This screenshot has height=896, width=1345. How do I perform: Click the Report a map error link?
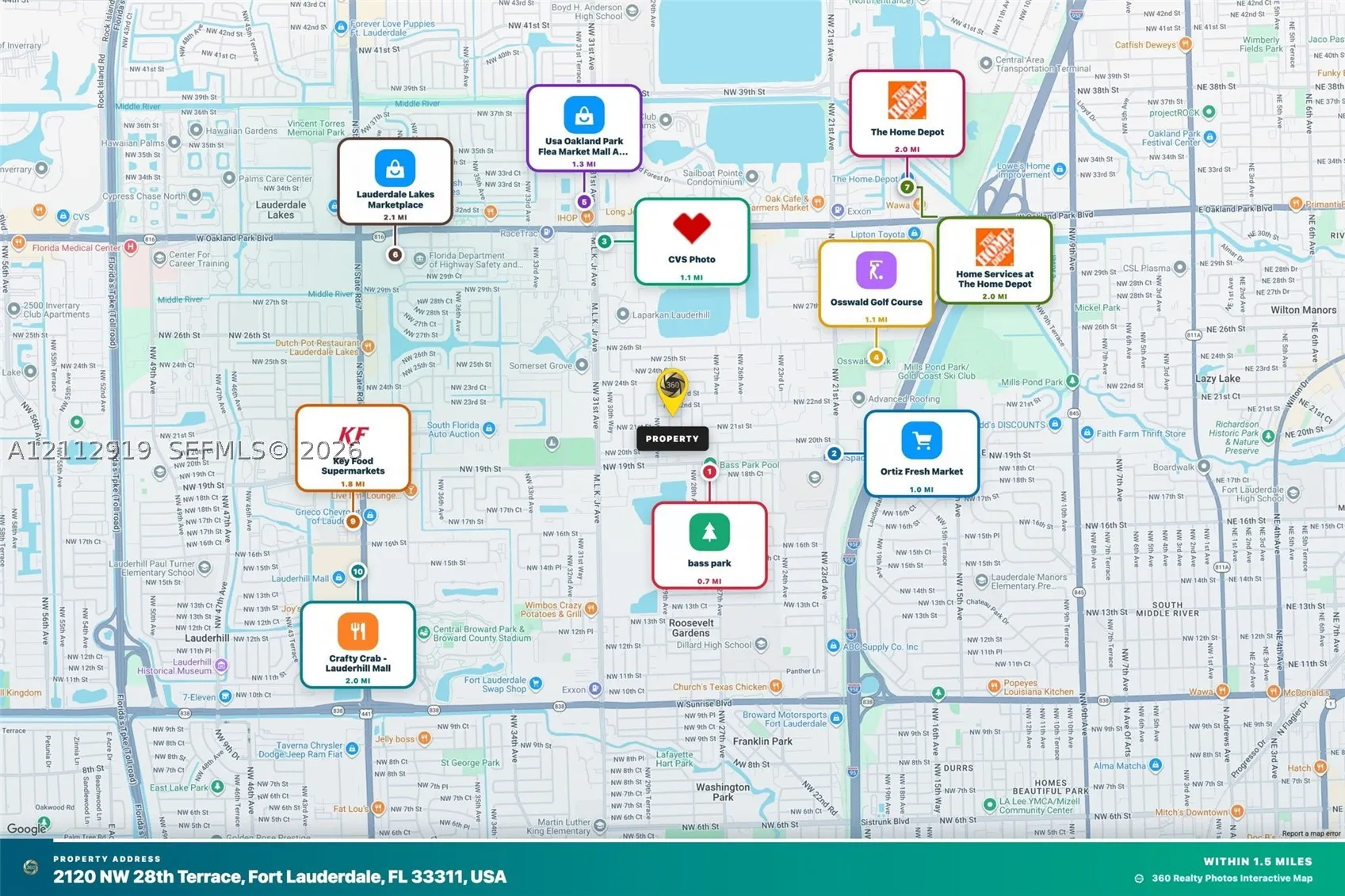1311,833
